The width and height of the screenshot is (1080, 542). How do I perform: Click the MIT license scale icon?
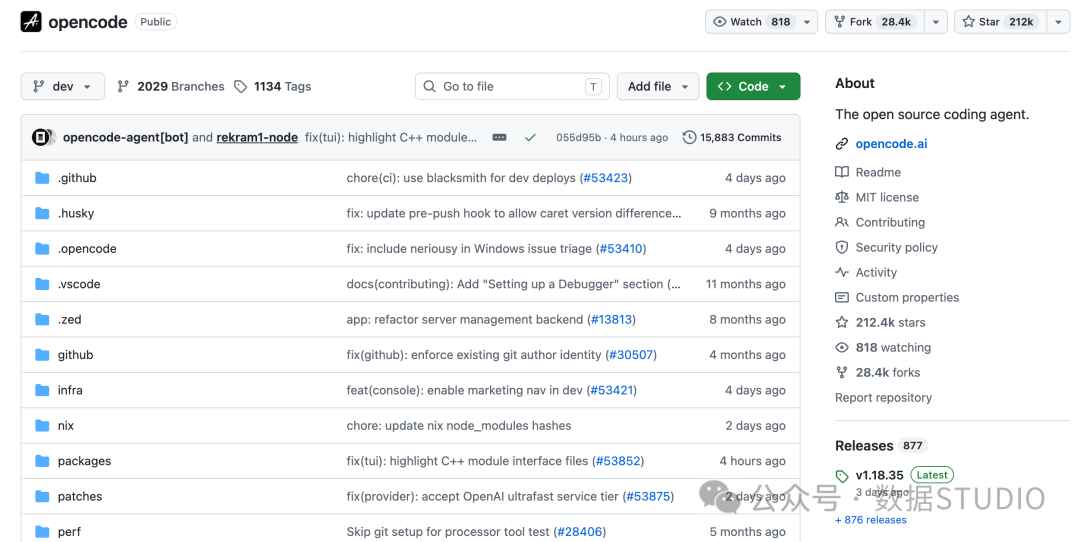(x=842, y=197)
